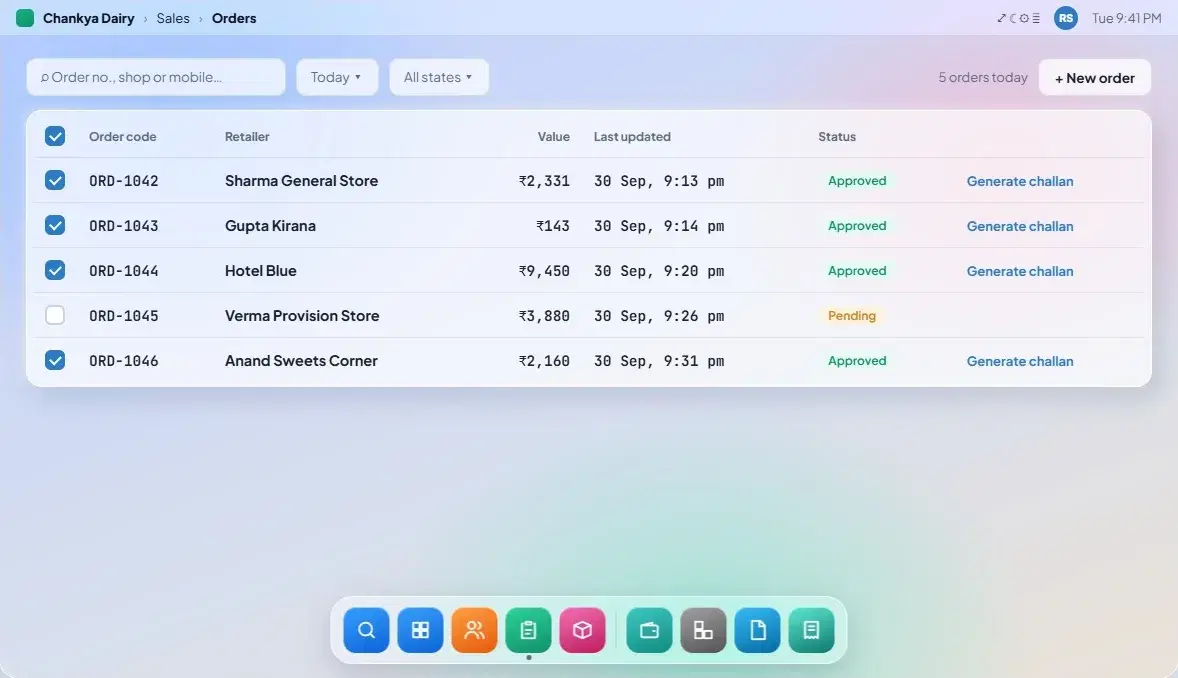
Task: Open the pink box icon in the dock
Action: point(583,630)
